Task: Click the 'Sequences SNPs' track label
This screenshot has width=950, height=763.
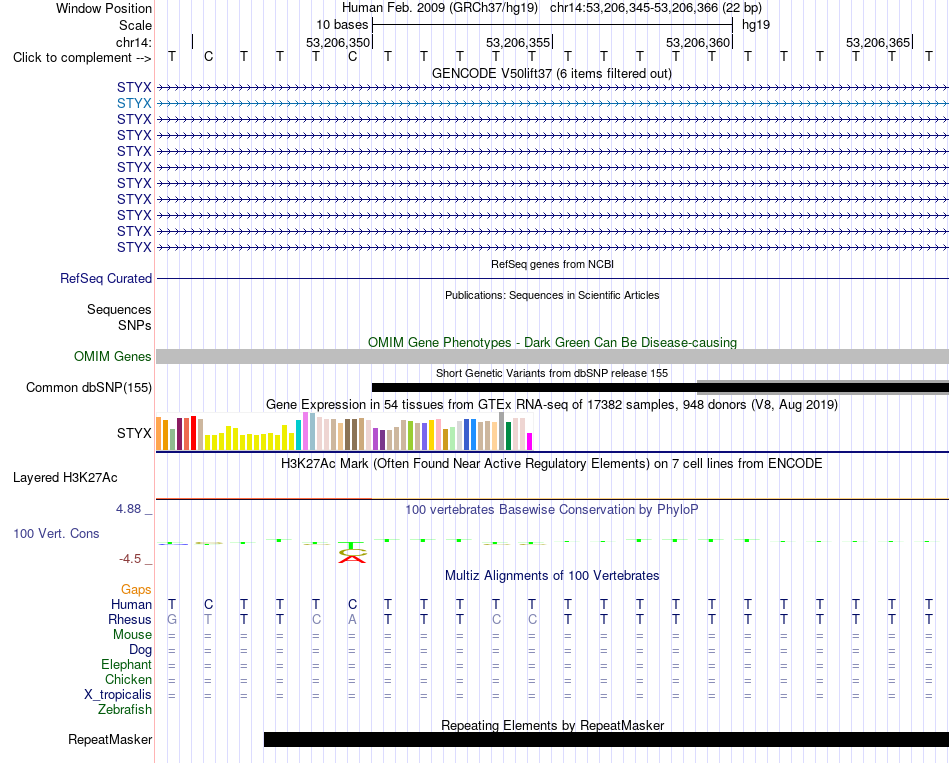Action: 119,318
